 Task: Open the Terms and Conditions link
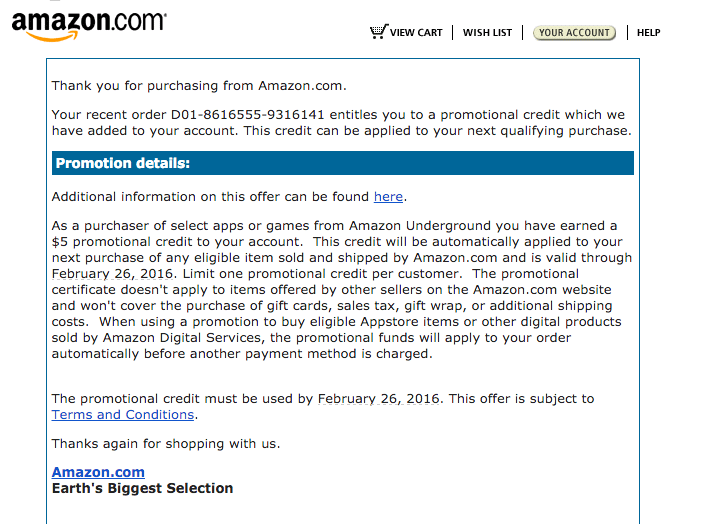[123, 414]
